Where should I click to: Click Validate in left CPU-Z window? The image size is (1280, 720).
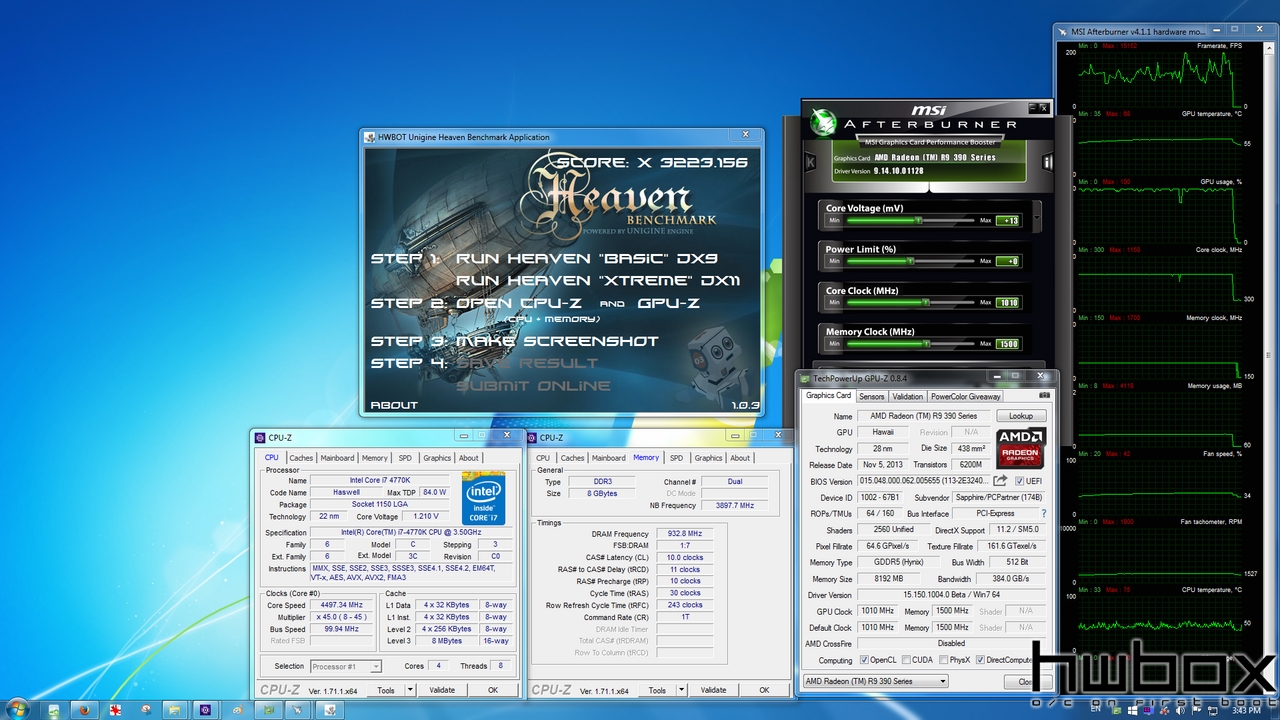click(x=442, y=690)
